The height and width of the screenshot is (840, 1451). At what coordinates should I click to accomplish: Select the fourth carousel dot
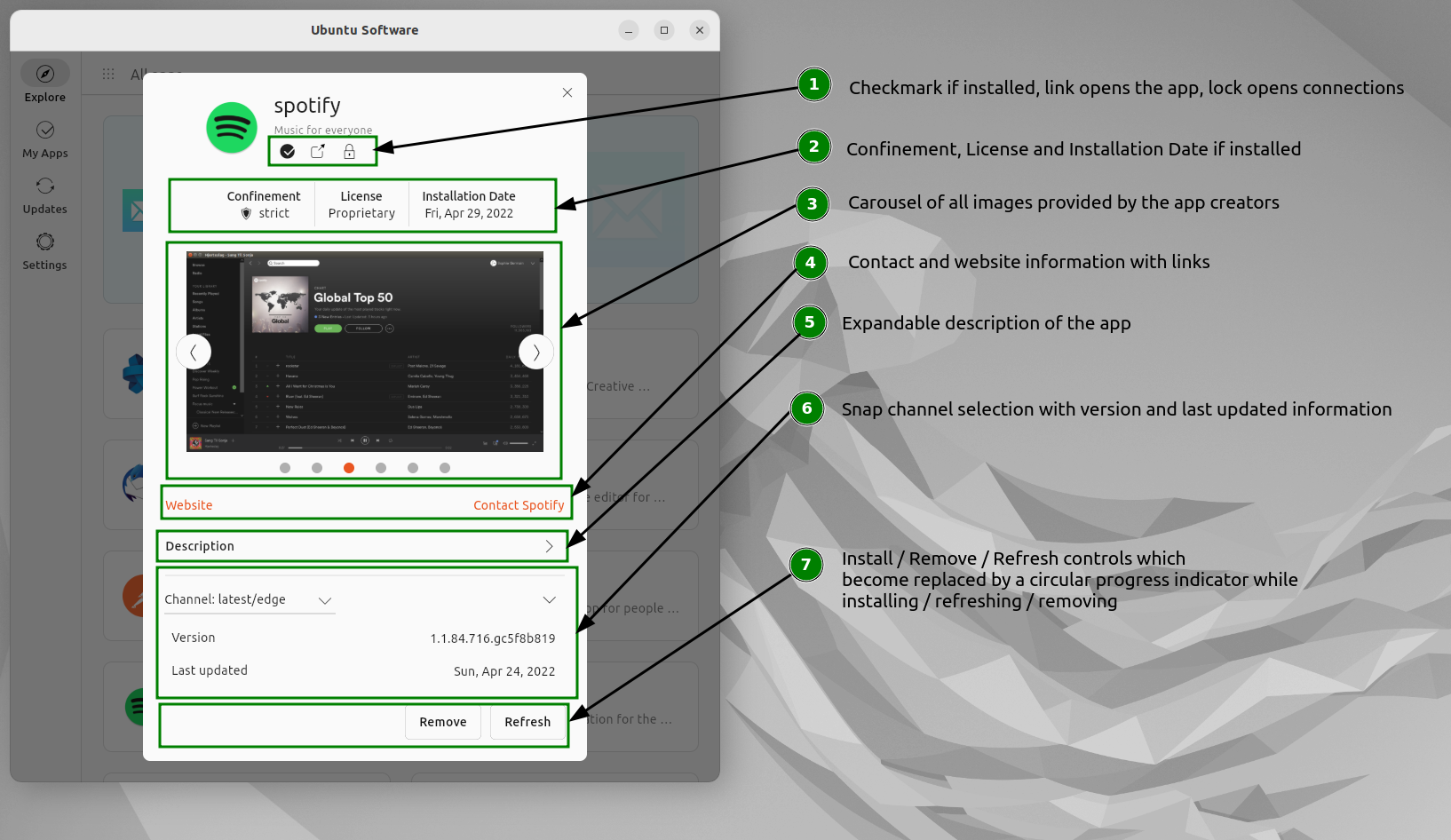point(381,468)
